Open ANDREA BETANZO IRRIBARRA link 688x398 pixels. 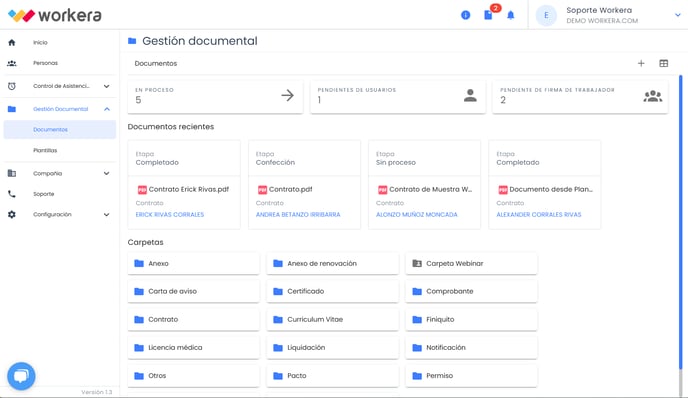[298, 215]
